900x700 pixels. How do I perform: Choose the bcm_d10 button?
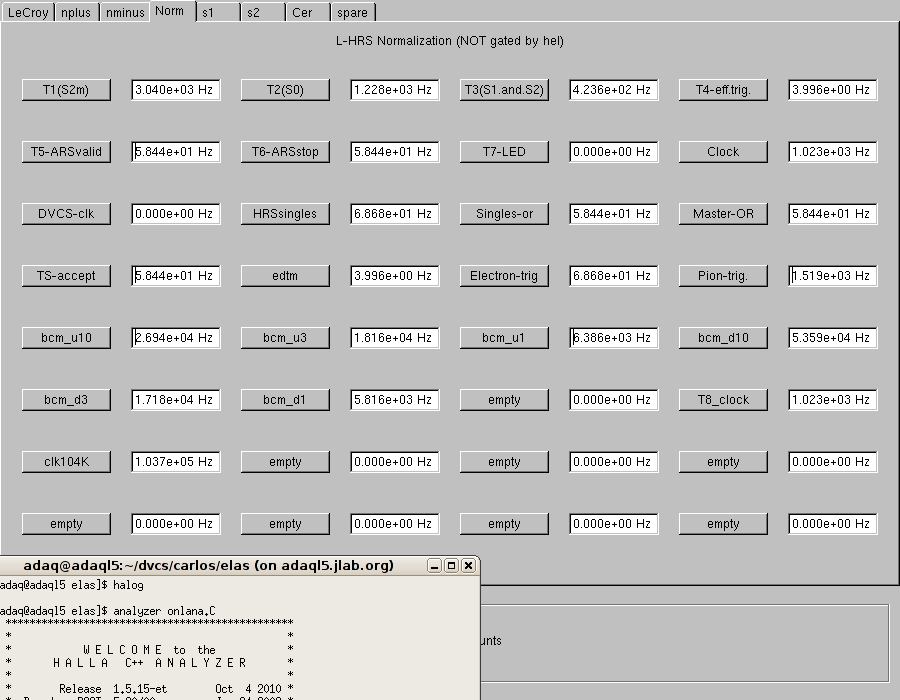pyautogui.click(x=723, y=338)
